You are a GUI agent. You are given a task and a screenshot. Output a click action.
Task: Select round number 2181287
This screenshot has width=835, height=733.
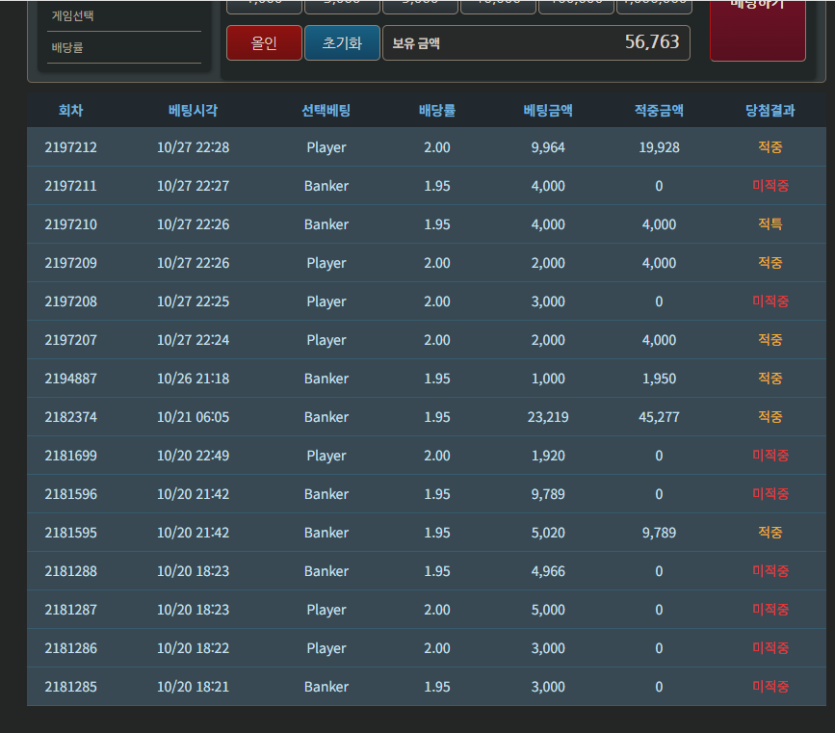(x=71, y=609)
